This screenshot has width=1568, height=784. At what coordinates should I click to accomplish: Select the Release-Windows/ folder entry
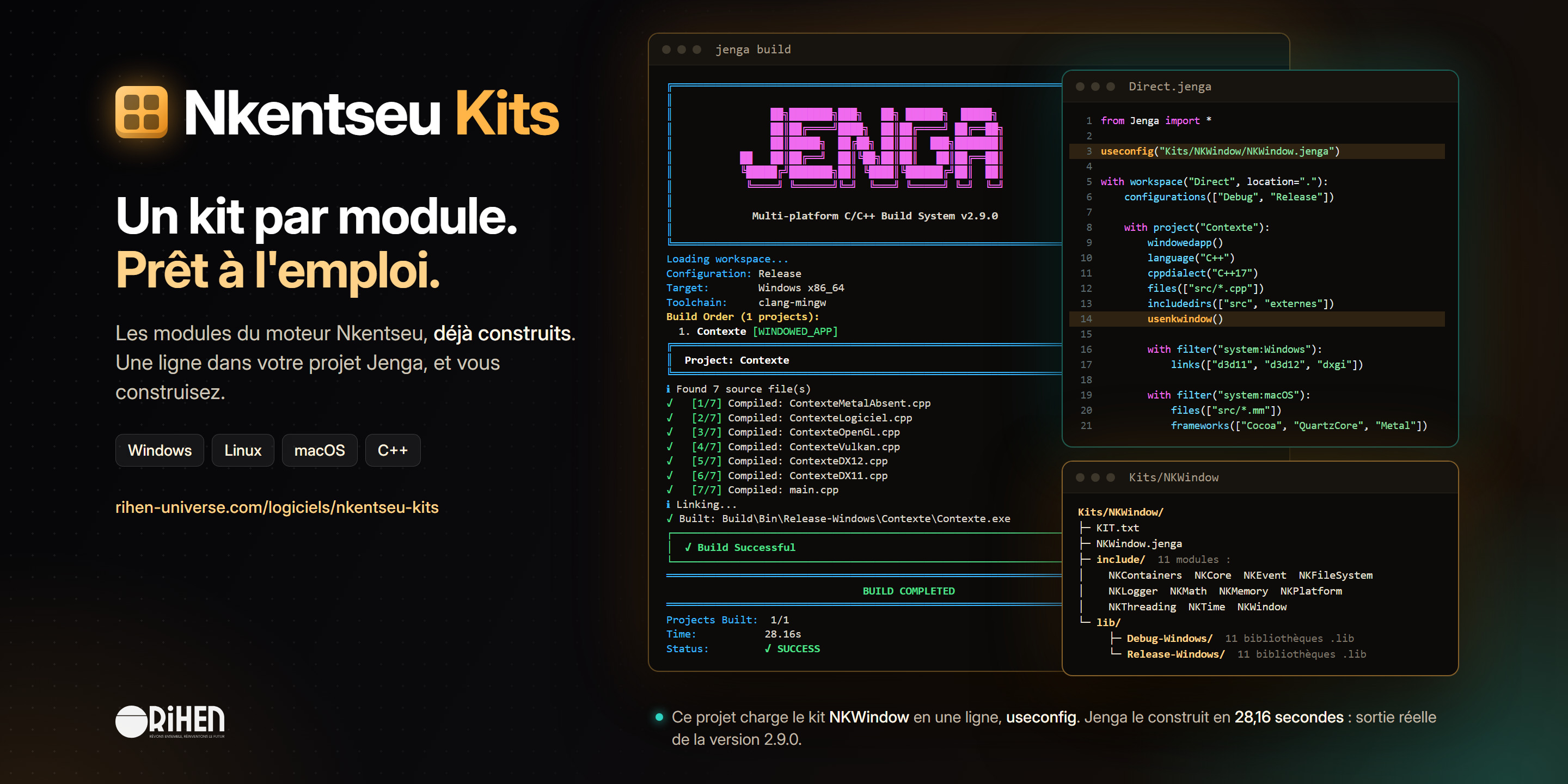(1175, 654)
